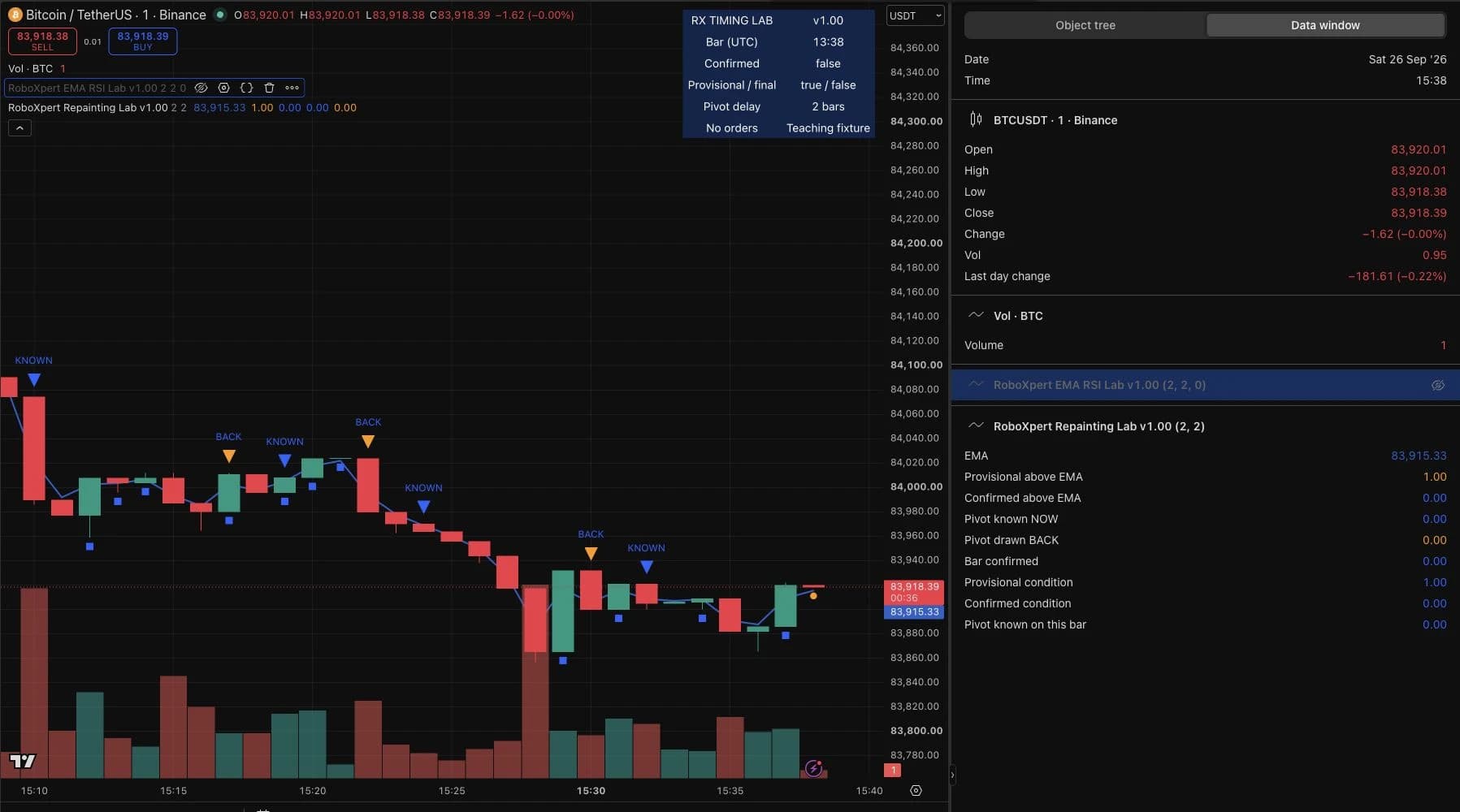1460x812 pixels.
Task: Click the Bitcoin symbol logo icon
Action: click(15, 15)
